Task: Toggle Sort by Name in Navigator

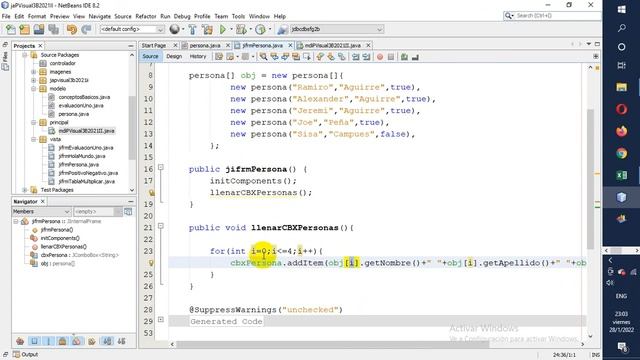Action: 107,341
